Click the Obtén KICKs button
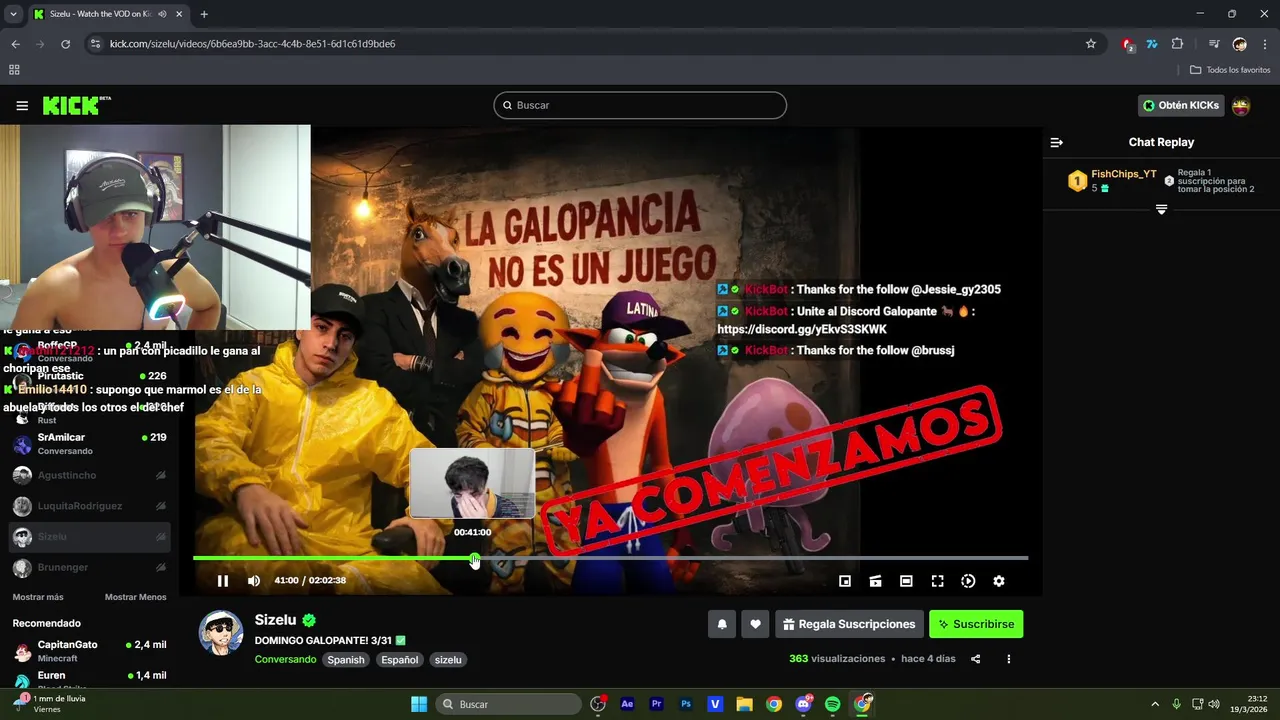The width and height of the screenshot is (1280, 720). [1181, 105]
